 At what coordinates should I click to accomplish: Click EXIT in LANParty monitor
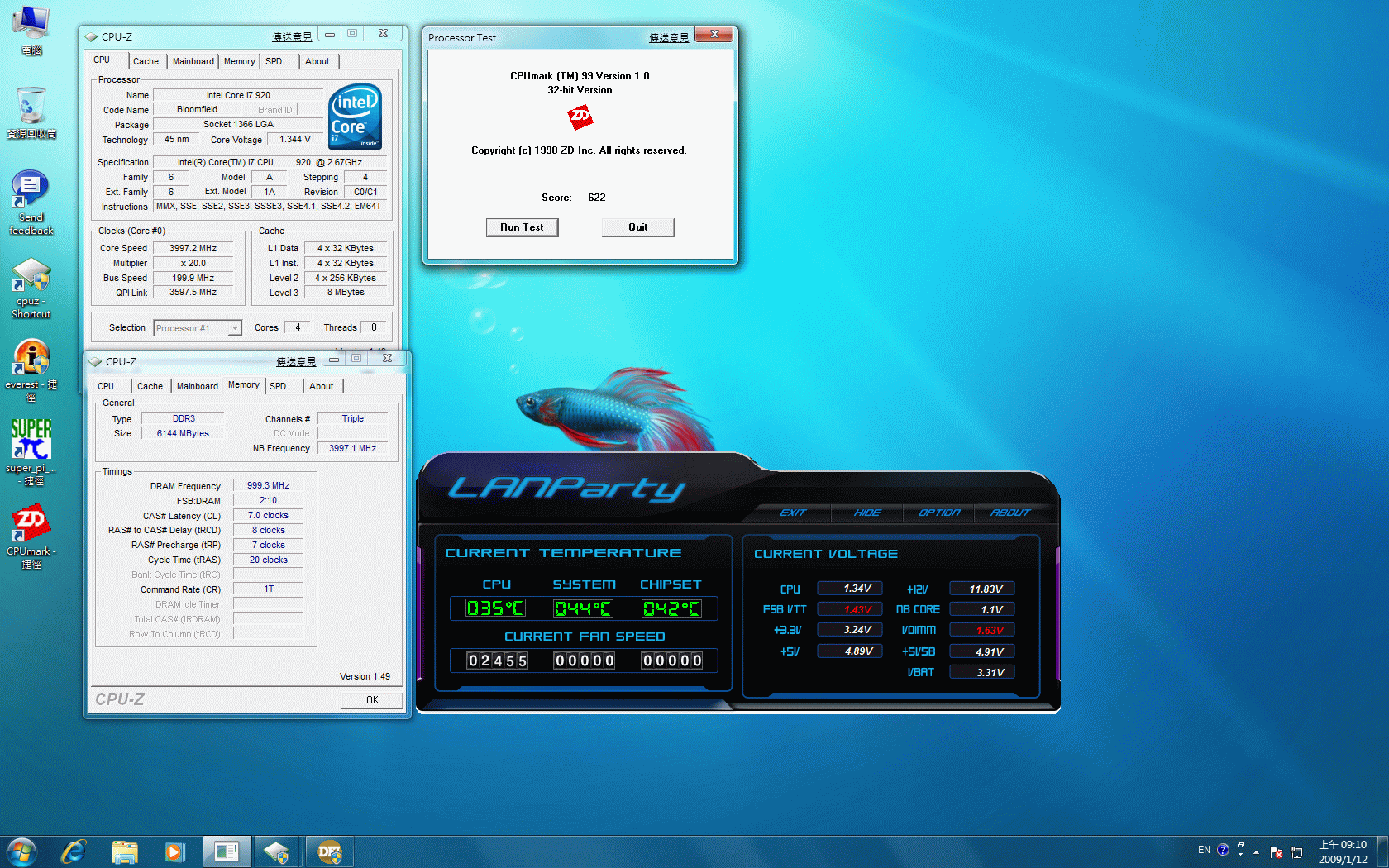tap(792, 513)
